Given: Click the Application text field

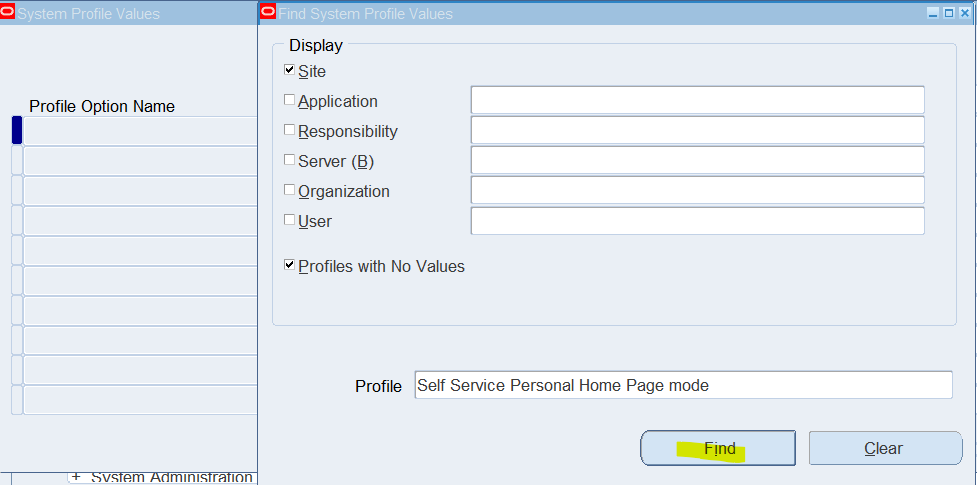Looking at the screenshot, I should pyautogui.click(x=697, y=100).
